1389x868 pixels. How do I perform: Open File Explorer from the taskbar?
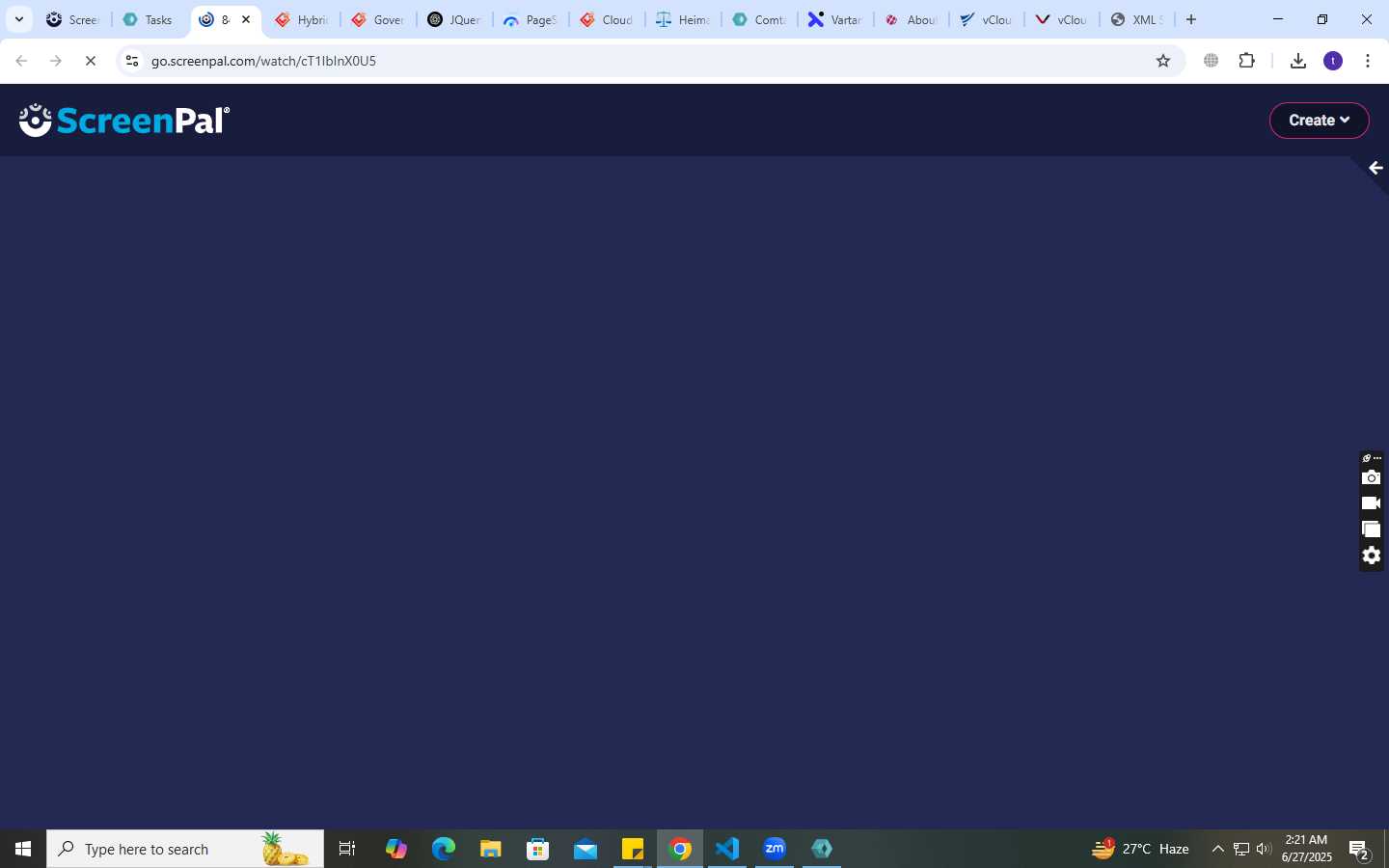(491, 849)
